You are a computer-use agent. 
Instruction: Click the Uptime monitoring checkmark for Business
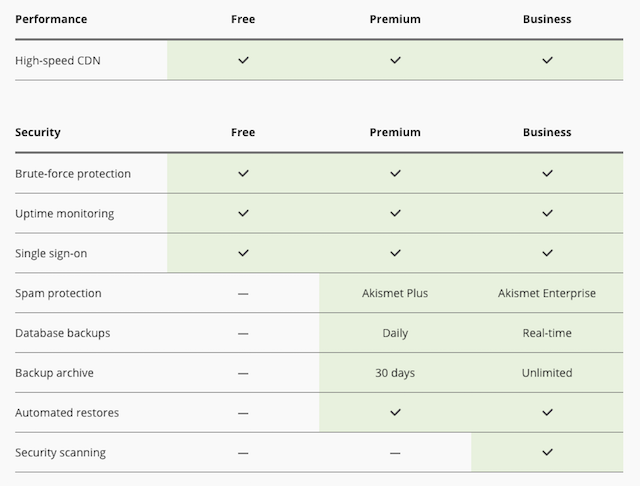pyautogui.click(x=547, y=213)
